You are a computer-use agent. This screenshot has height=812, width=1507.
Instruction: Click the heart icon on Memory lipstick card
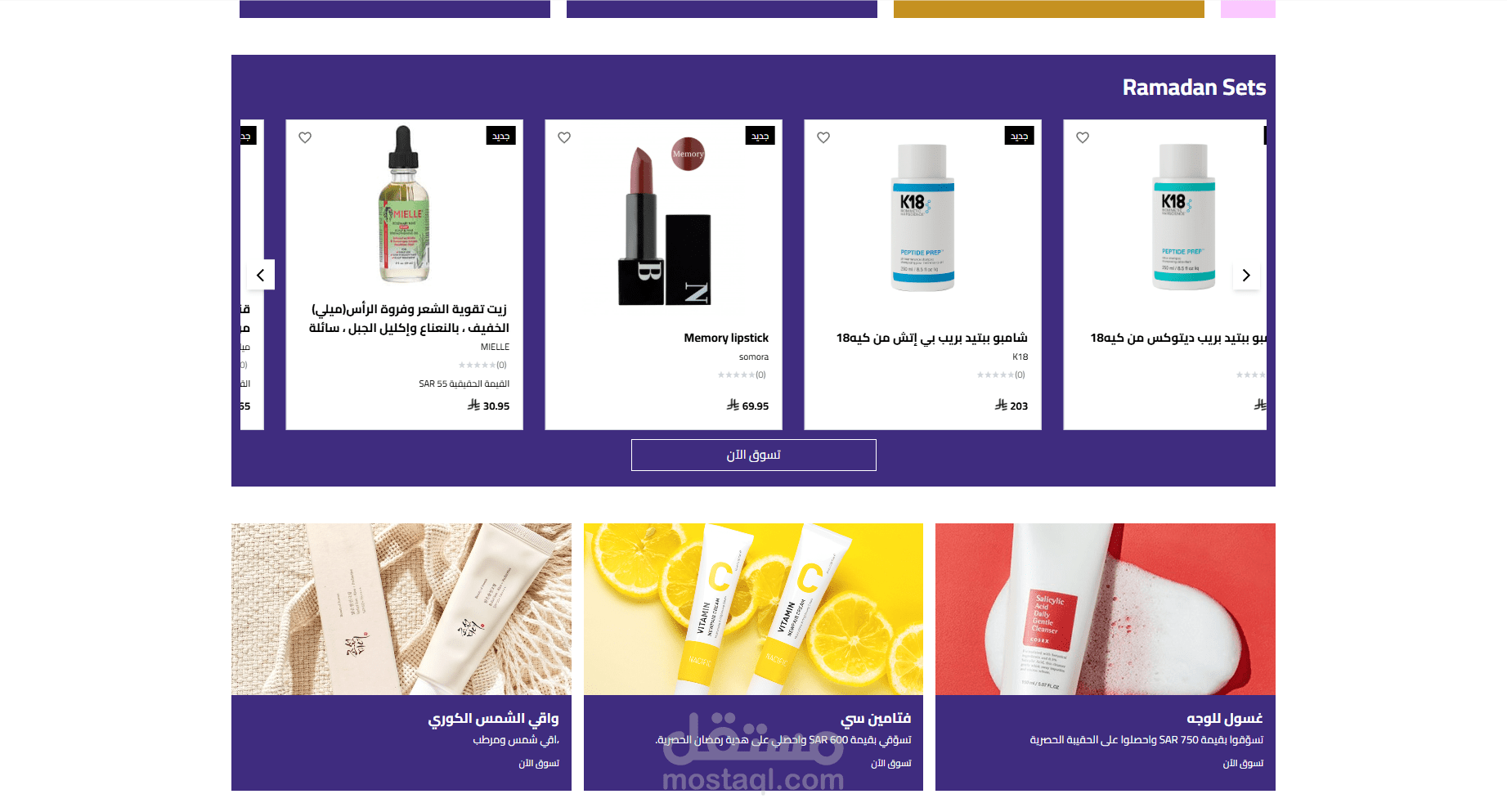[x=564, y=137]
